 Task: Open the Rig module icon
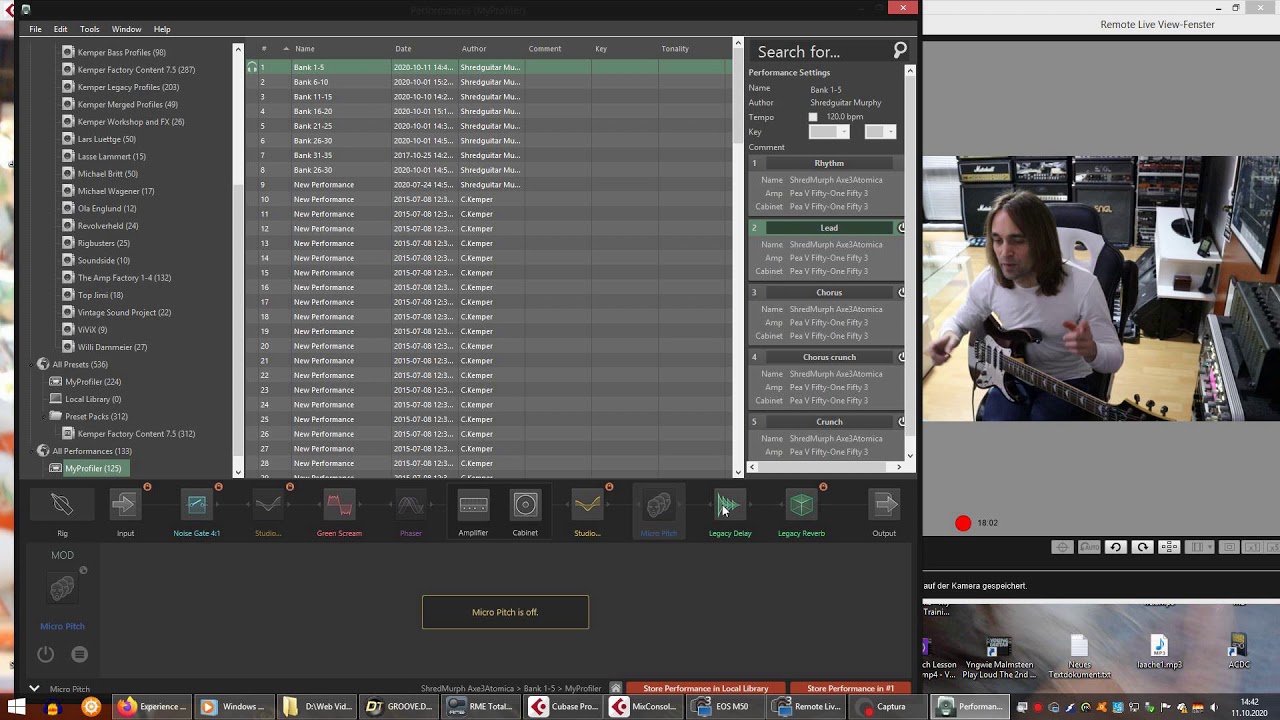coord(62,506)
